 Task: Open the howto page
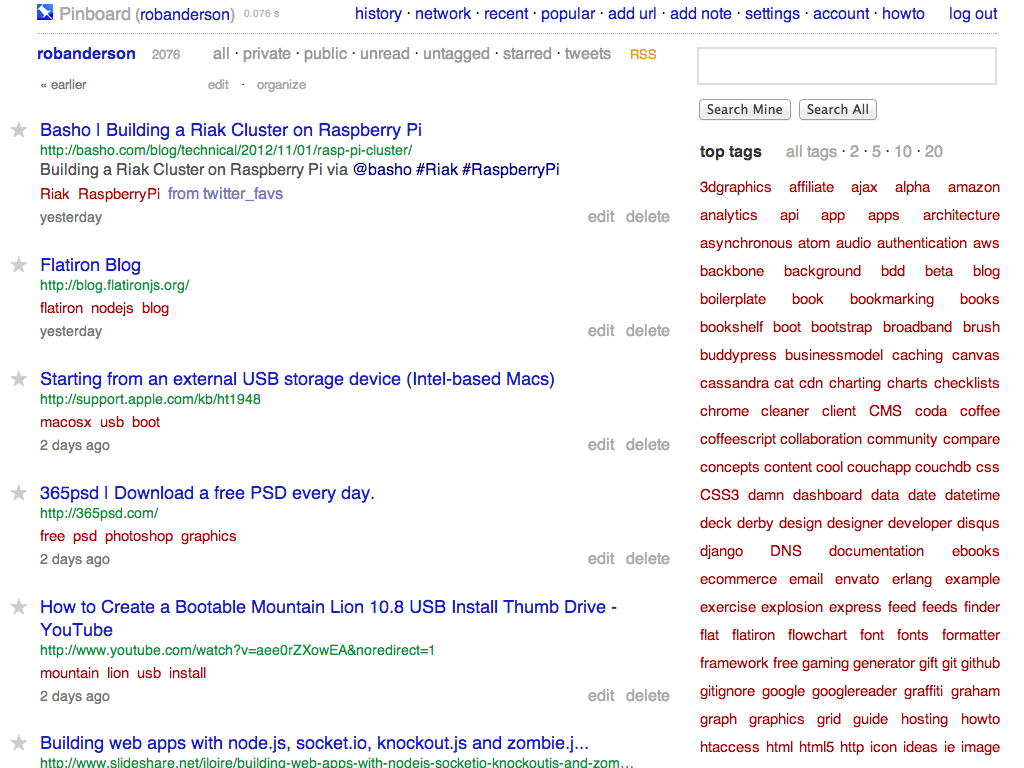click(903, 14)
